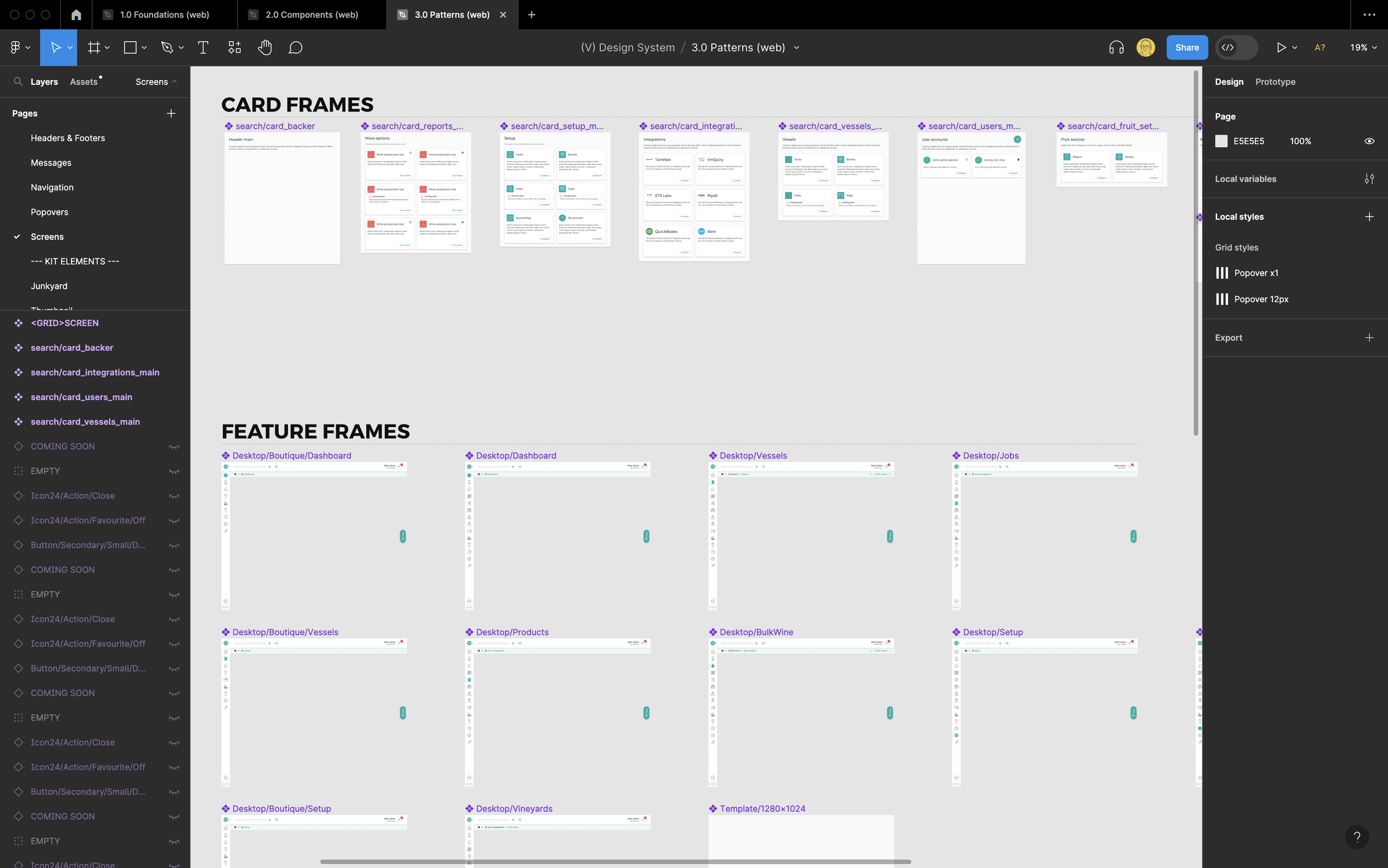Open the Move tools dropdown arrow

tap(70, 48)
